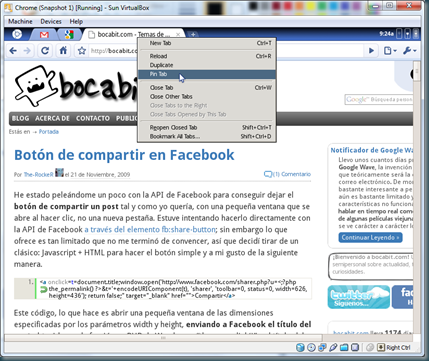Open the wrench settings menu dropdown
The width and height of the screenshot is (429, 361).
coord(410,51)
